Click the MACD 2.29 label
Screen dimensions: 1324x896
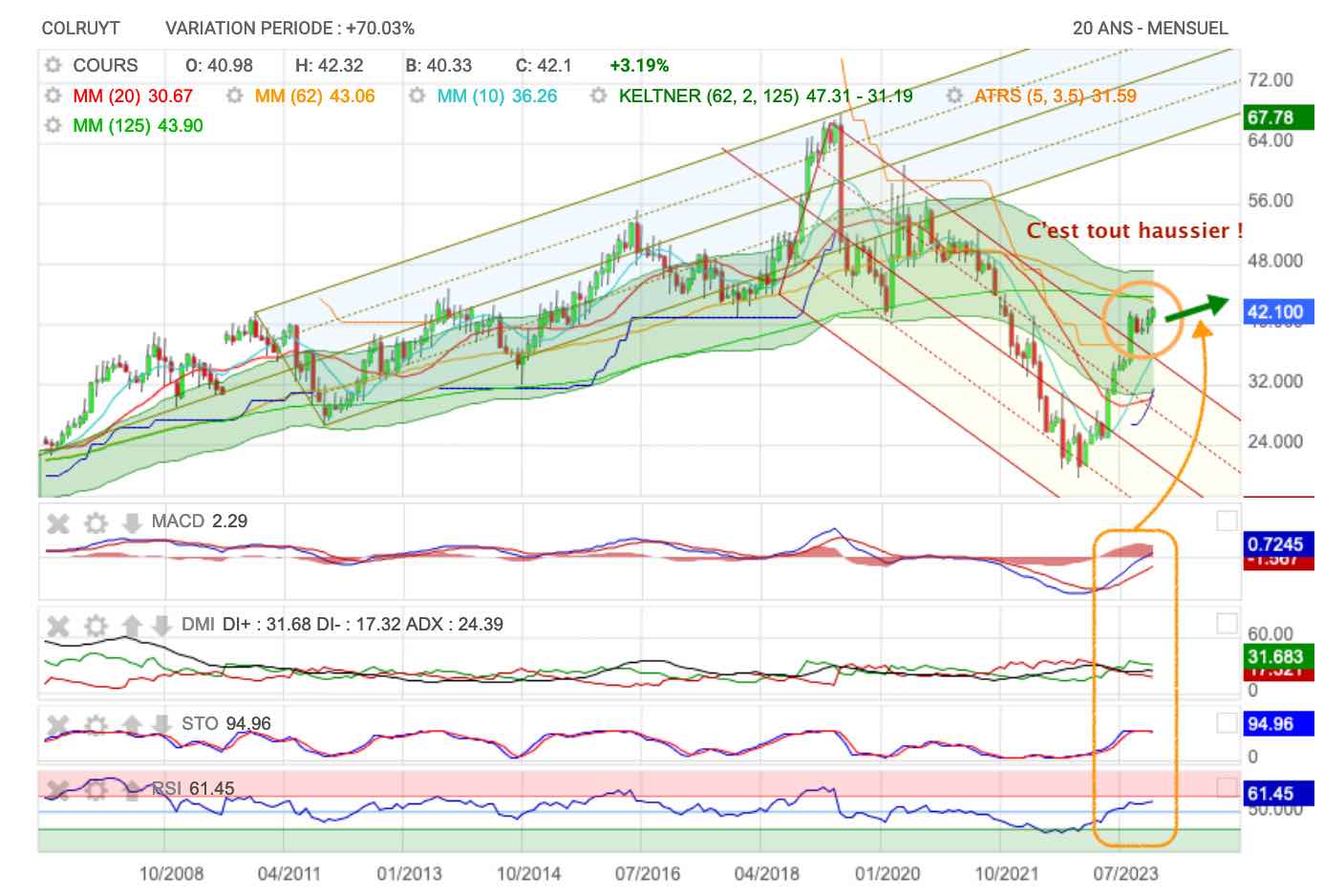200,522
